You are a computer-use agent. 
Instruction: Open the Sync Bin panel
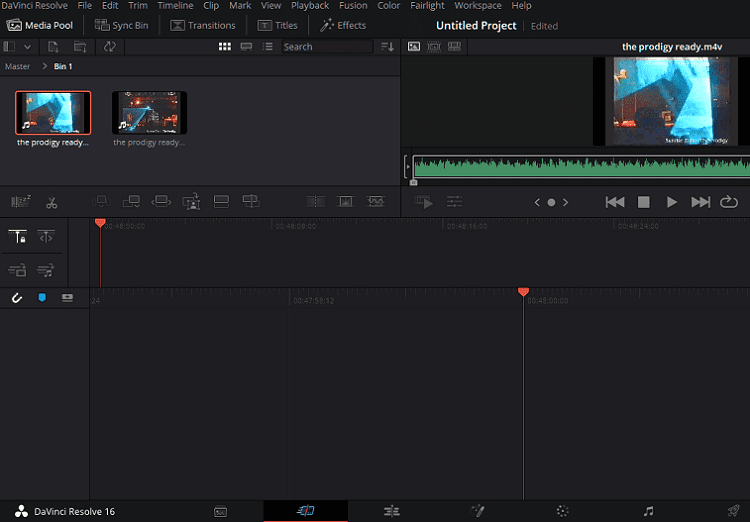(x=121, y=25)
